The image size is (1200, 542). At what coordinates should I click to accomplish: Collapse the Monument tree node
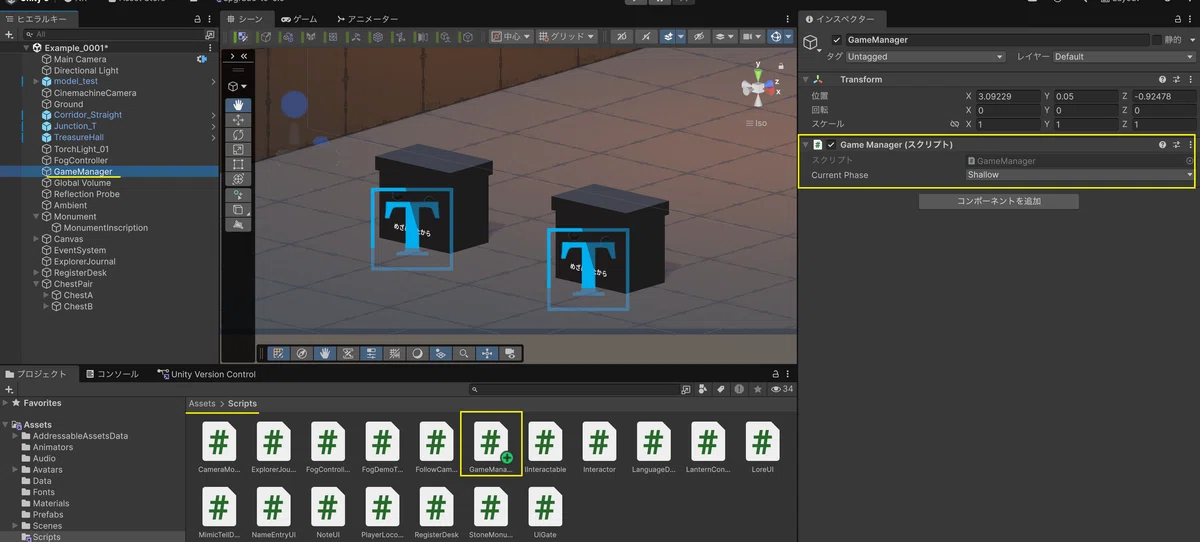point(37,217)
